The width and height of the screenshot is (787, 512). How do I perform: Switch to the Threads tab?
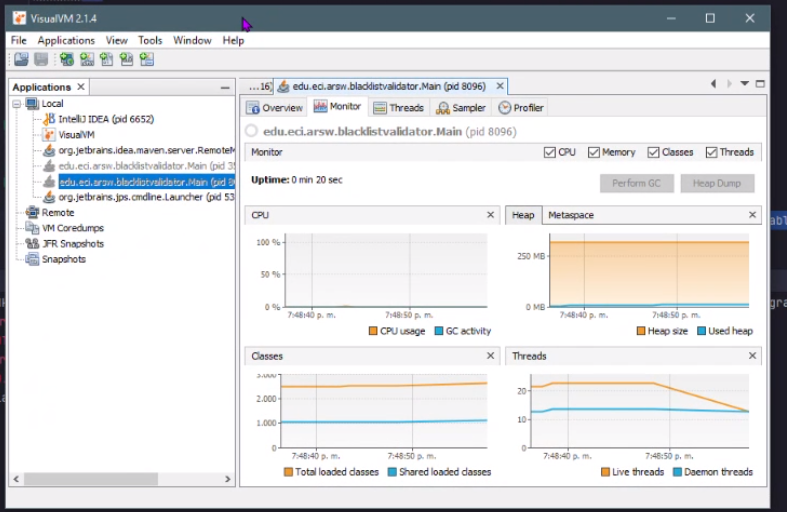pos(399,108)
